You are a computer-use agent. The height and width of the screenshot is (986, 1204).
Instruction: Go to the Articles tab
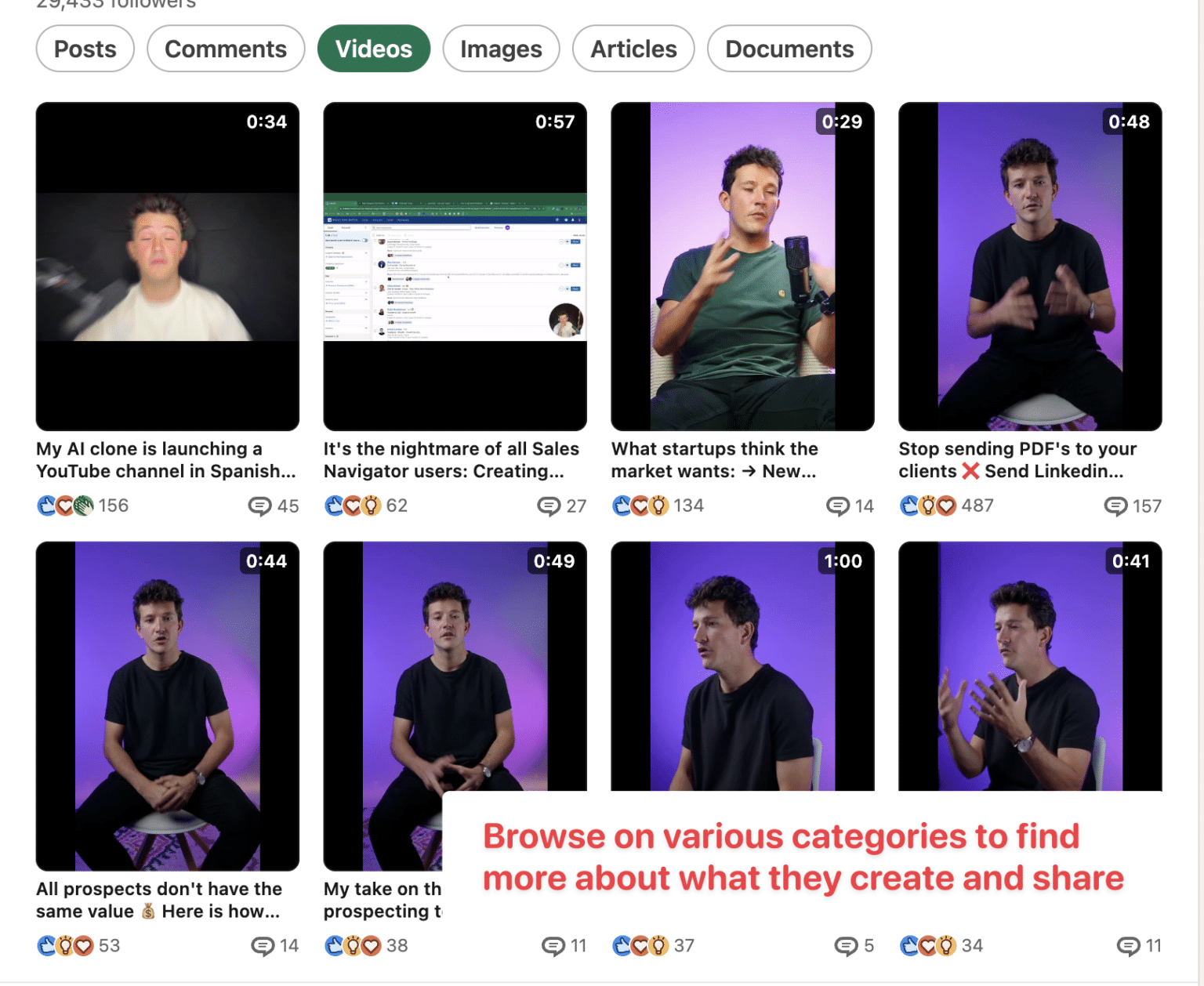tap(633, 49)
